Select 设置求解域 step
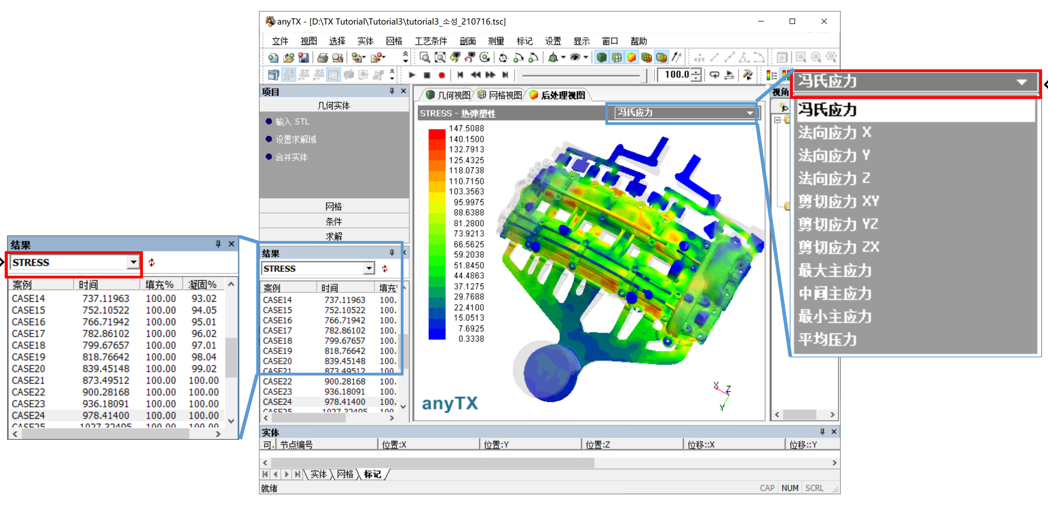Viewport: 1048px width, 506px height. tap(291, 139)
